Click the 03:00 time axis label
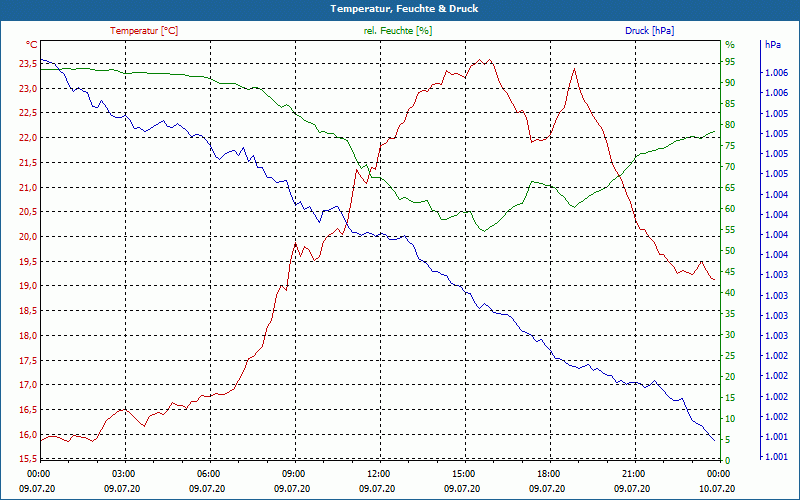 tap(123, 474)
